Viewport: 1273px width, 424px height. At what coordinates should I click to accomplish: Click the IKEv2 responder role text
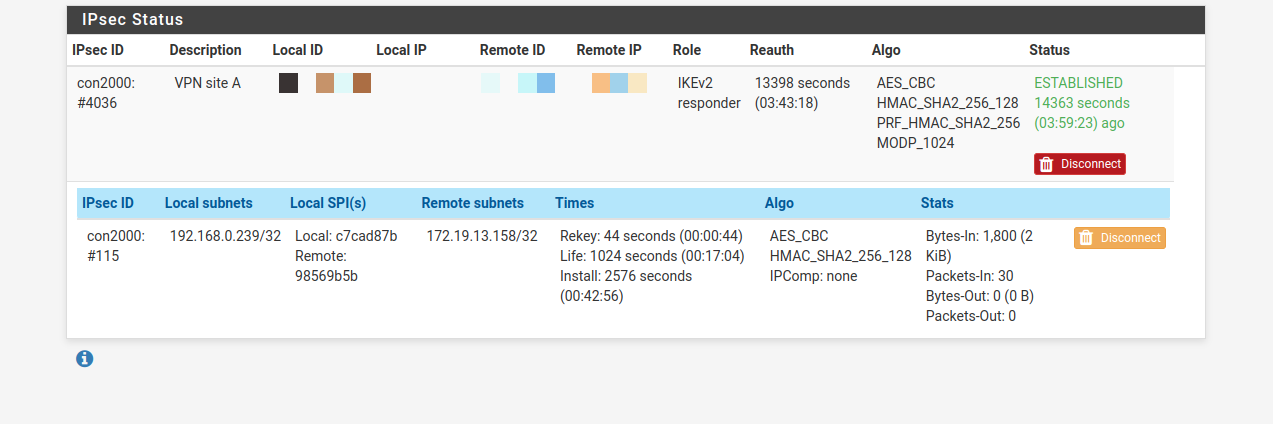click(x=709, y=93)
